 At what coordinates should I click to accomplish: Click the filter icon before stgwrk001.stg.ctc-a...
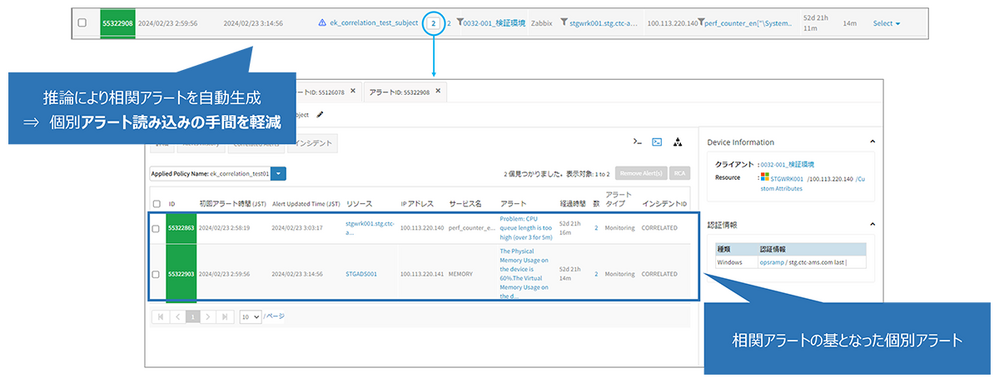[x=564, y=22]
